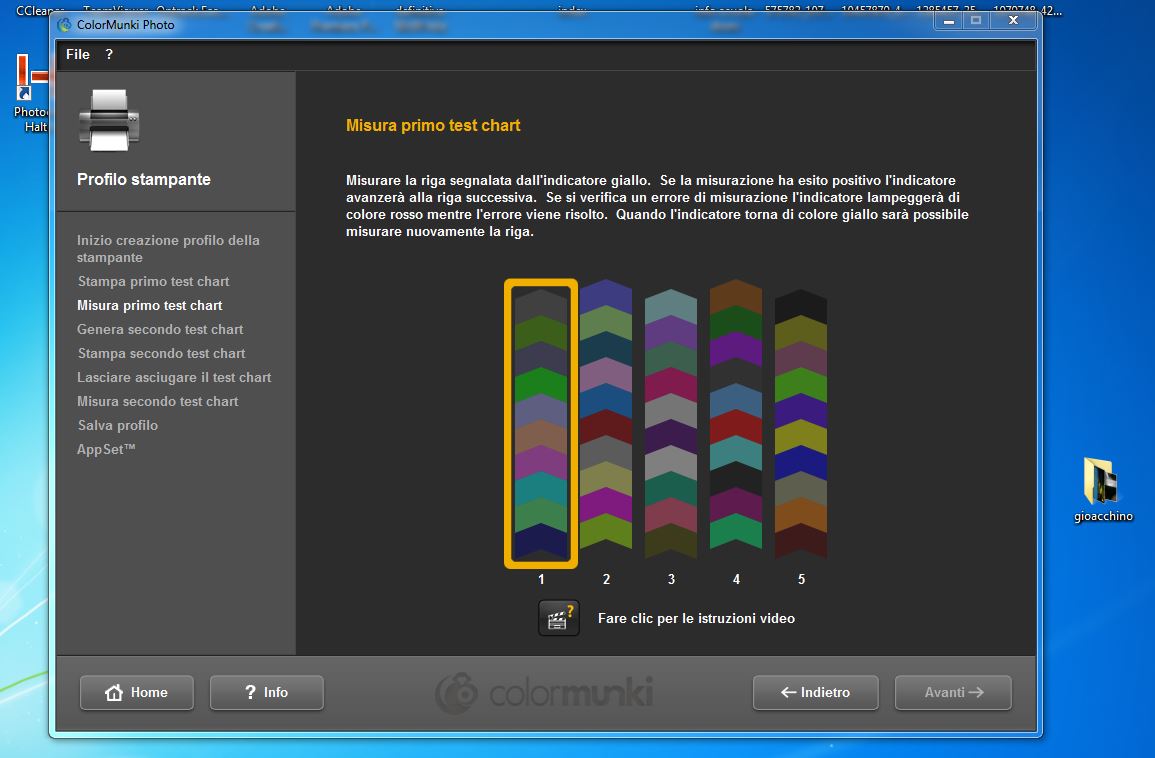Screen dimensions: 1155x758
Task: Select color strip row 5
Action: [801, 424]
